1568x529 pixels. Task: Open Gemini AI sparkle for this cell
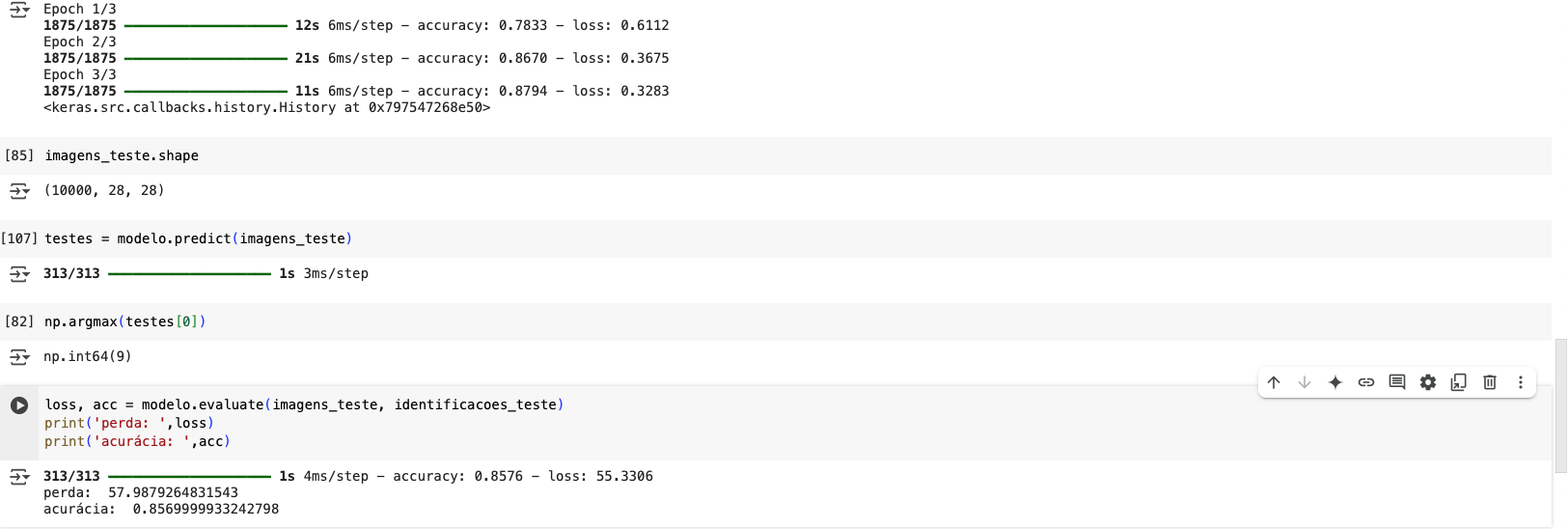pos(1335,382)
